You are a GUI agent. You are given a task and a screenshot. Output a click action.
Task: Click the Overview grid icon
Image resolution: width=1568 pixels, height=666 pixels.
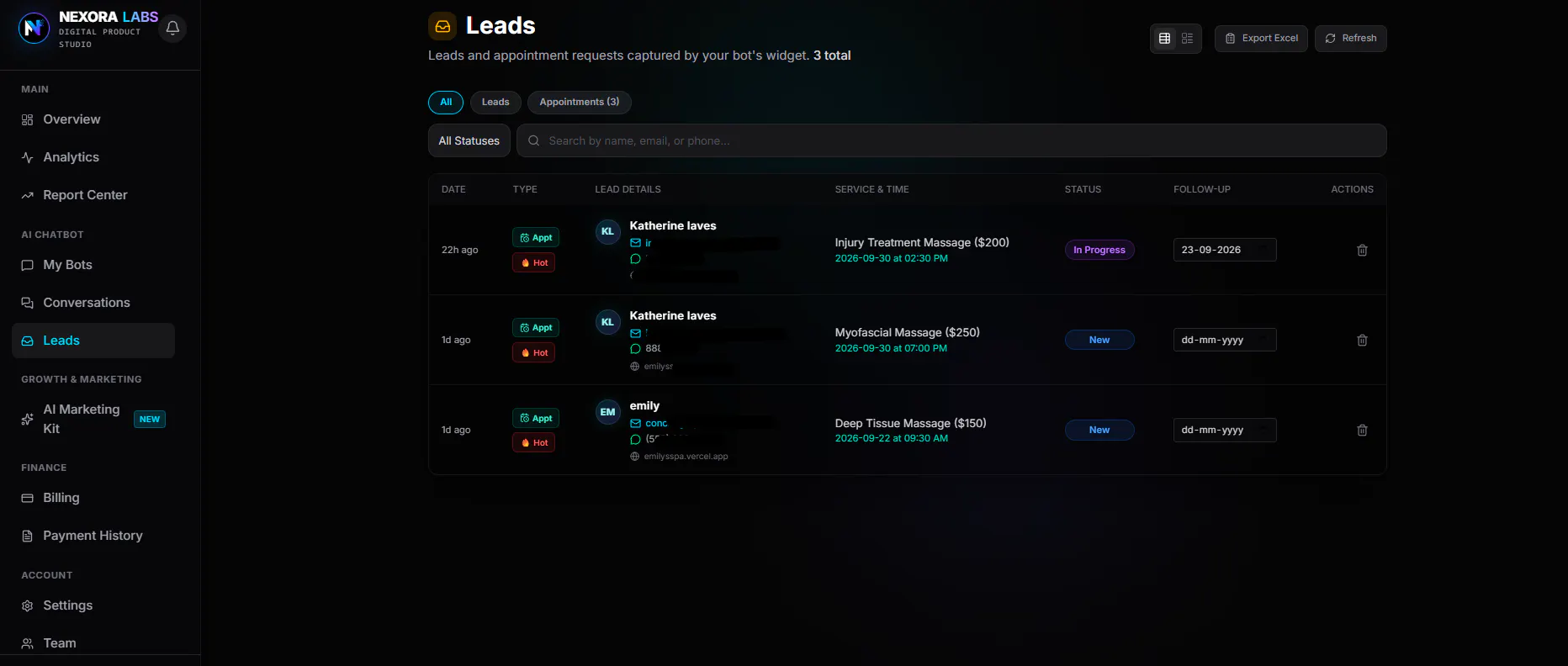click(27, 119)
